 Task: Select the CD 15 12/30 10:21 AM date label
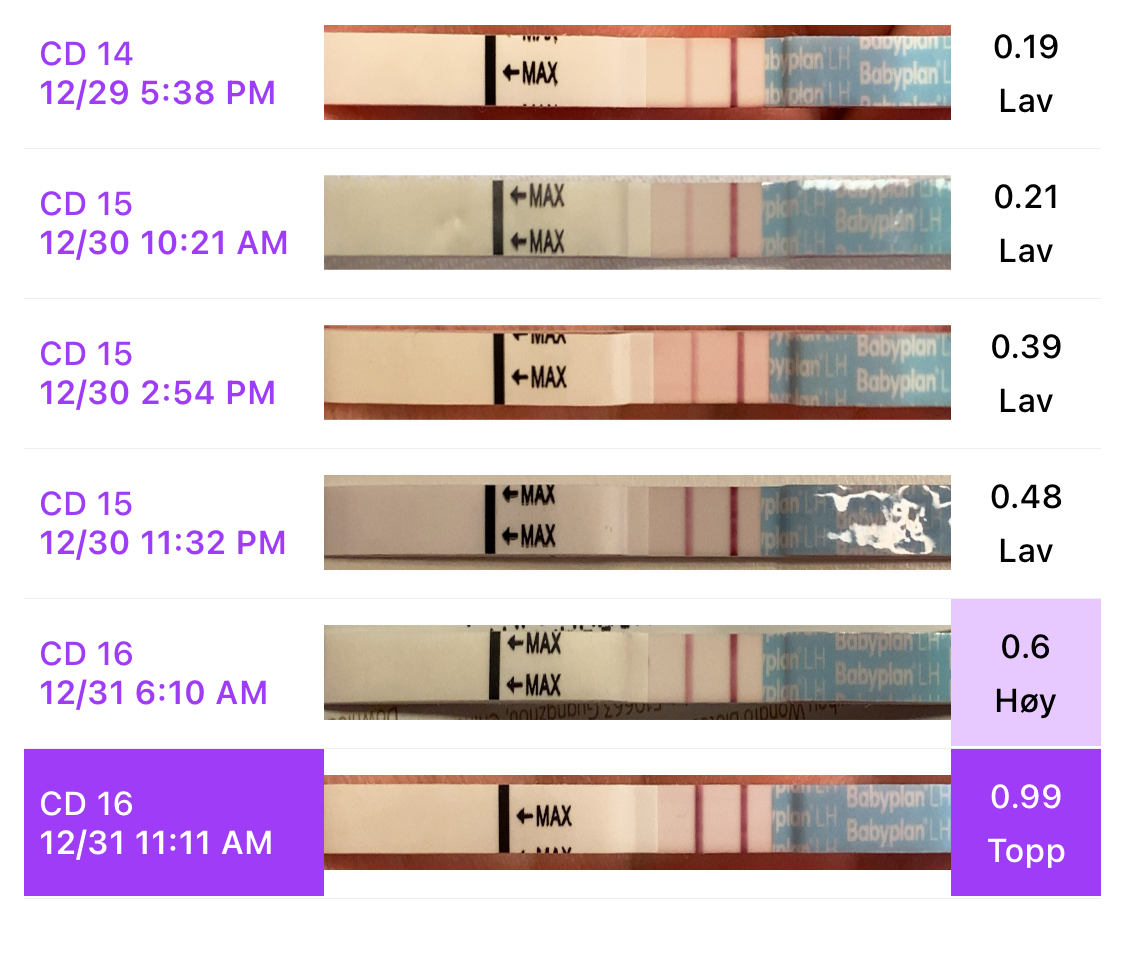[163, 223]
